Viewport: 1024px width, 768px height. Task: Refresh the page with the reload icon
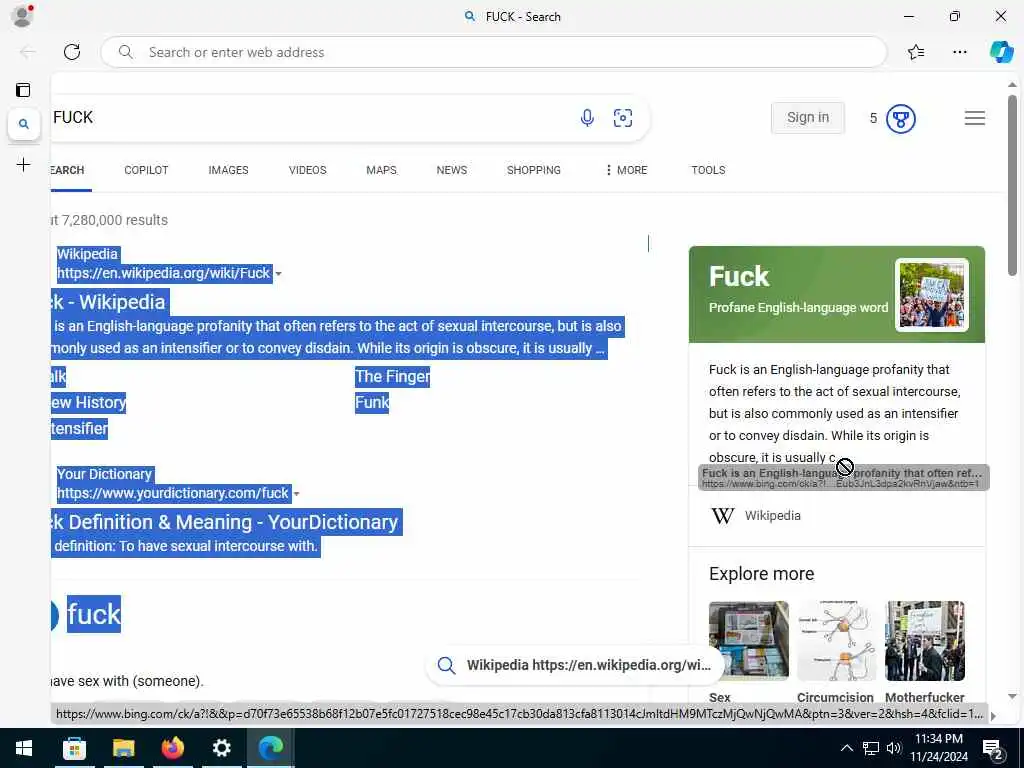[x=72, y=52]
